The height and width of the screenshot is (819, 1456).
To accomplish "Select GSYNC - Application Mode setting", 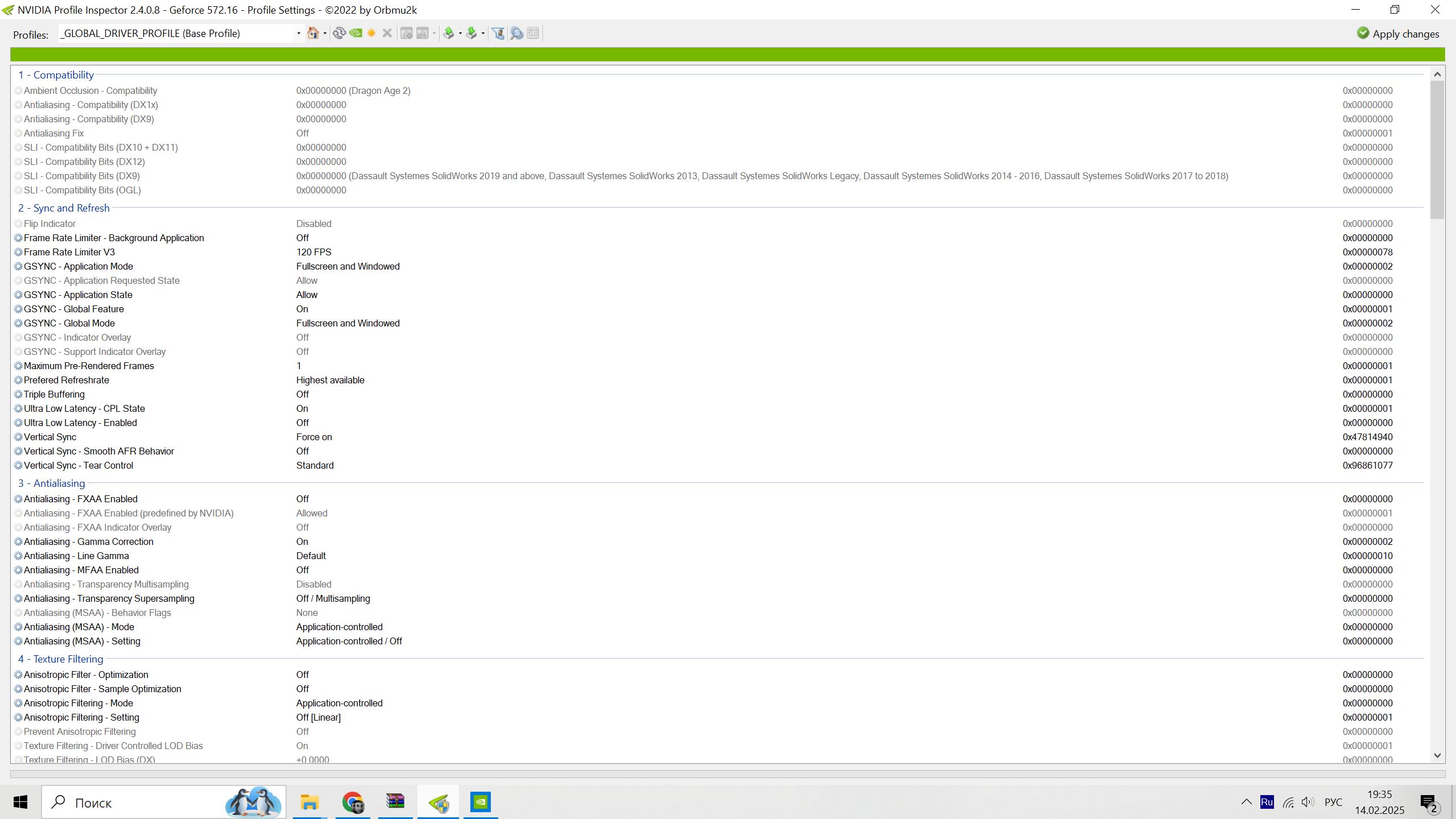I will 719,266.
